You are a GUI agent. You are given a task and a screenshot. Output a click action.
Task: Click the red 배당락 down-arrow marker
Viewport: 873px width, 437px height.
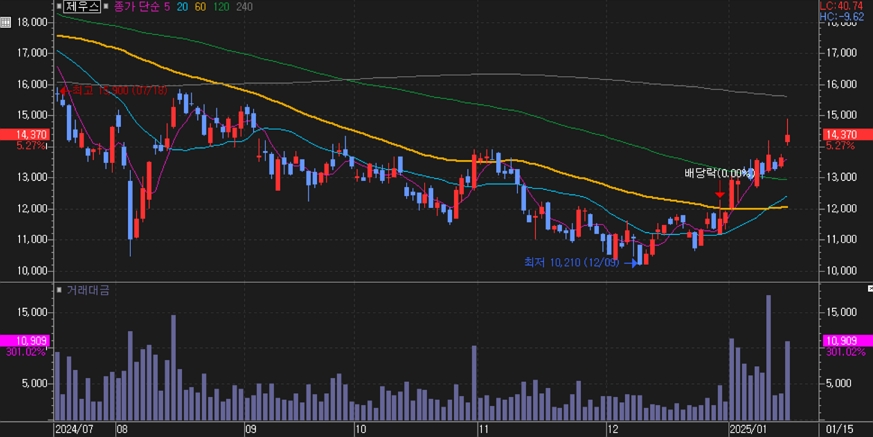click(x=720, y=189)
